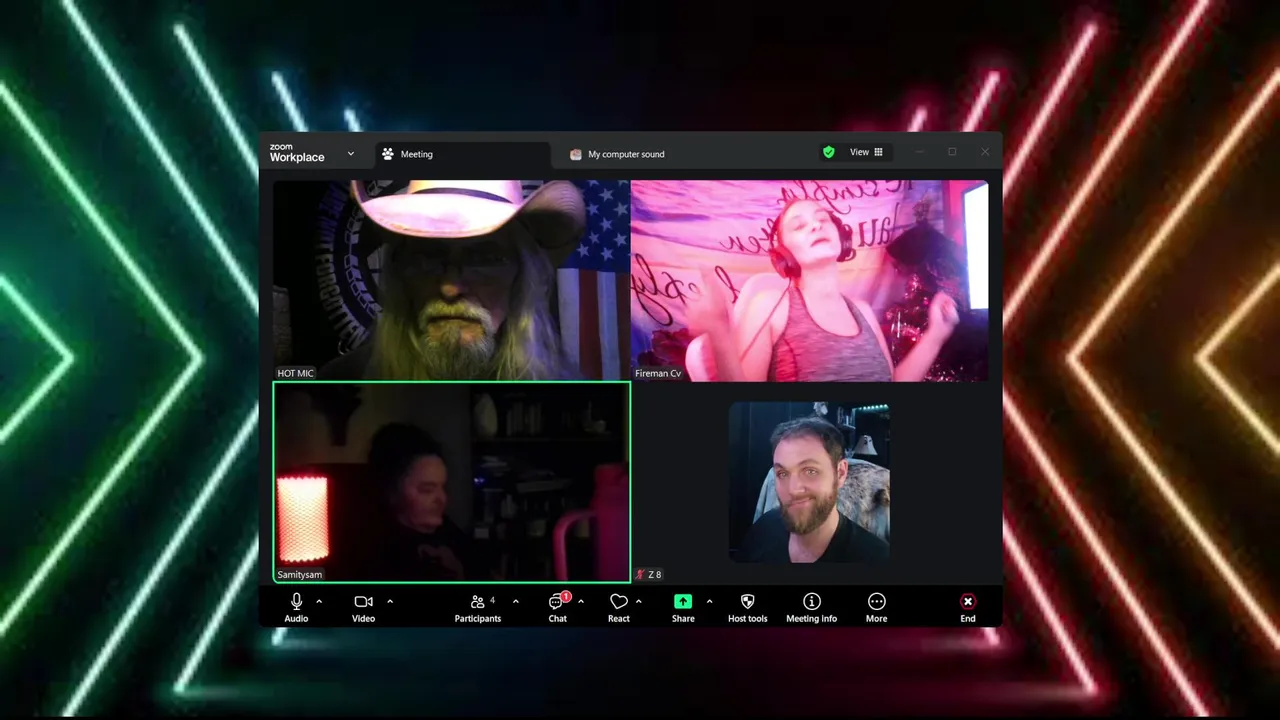Click the red End meeting button
Screen dimensions: 1280x720
968,607
